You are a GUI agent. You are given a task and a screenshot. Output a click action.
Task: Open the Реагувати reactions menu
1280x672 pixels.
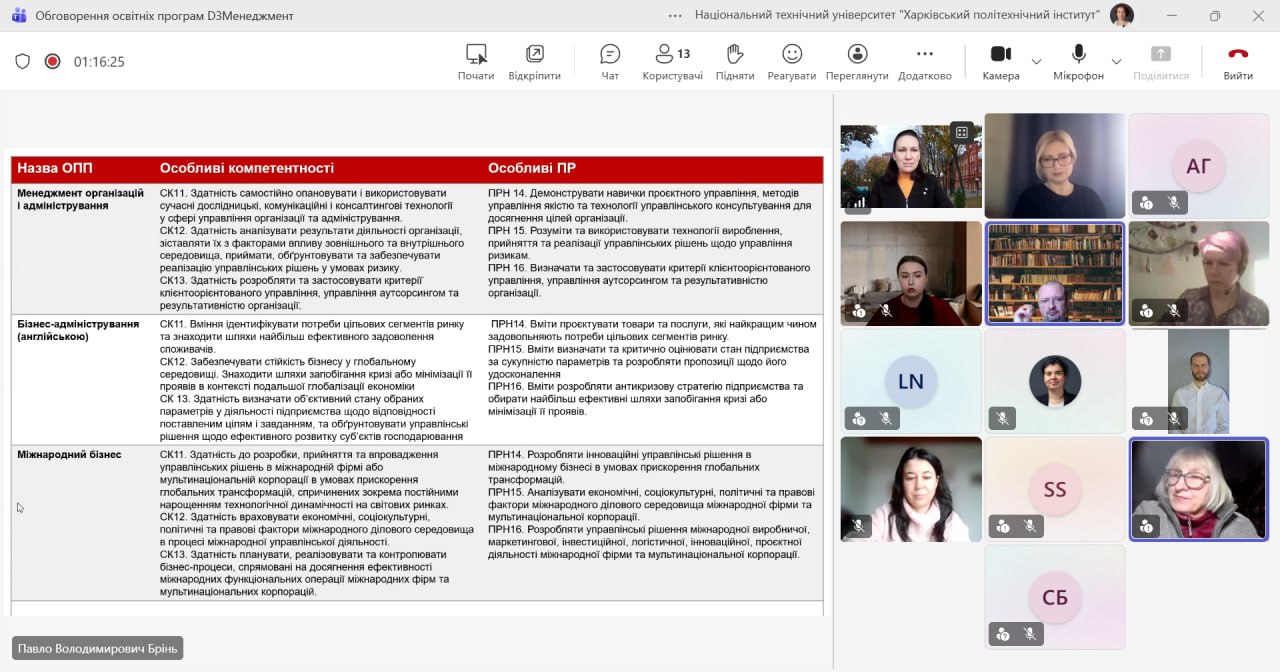pyautogui.click(x=792, y=61)
